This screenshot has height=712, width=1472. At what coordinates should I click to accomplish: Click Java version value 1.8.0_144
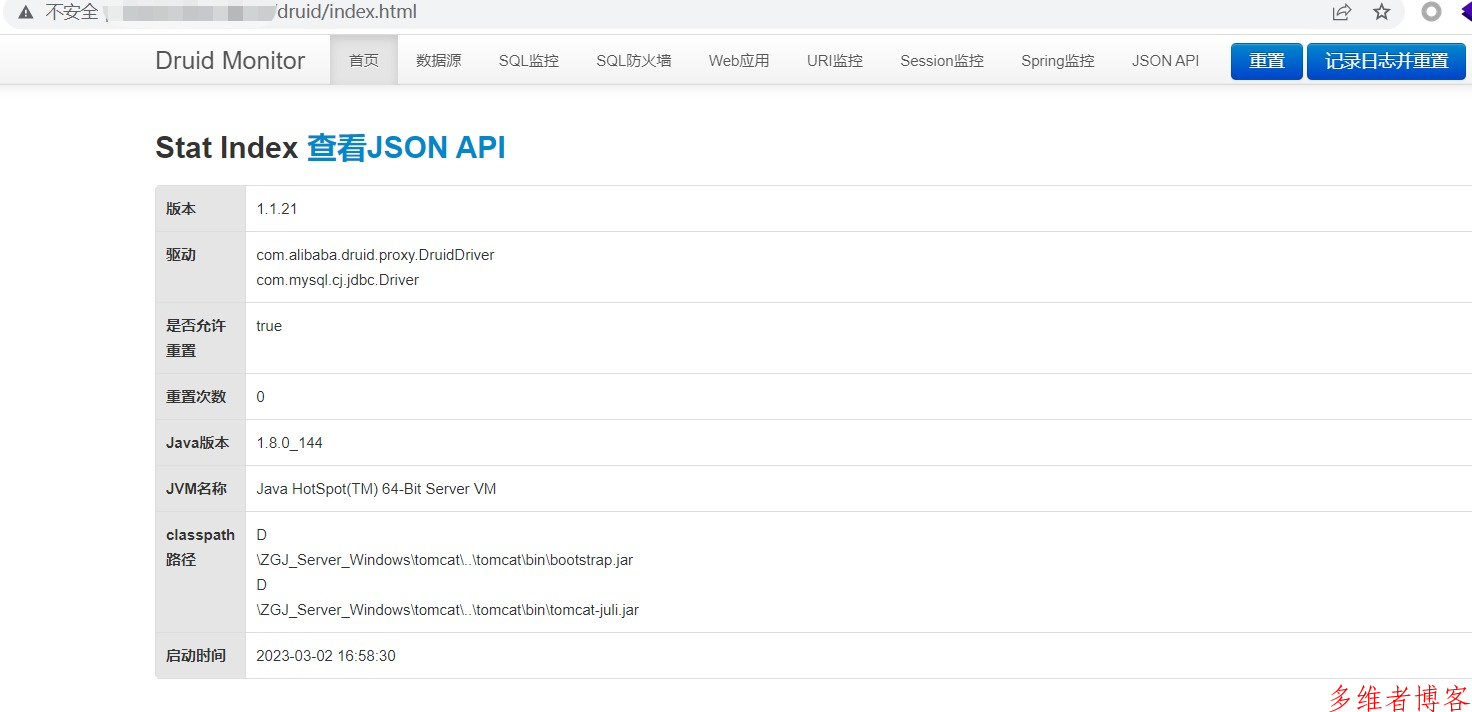[x=289, y=443]
